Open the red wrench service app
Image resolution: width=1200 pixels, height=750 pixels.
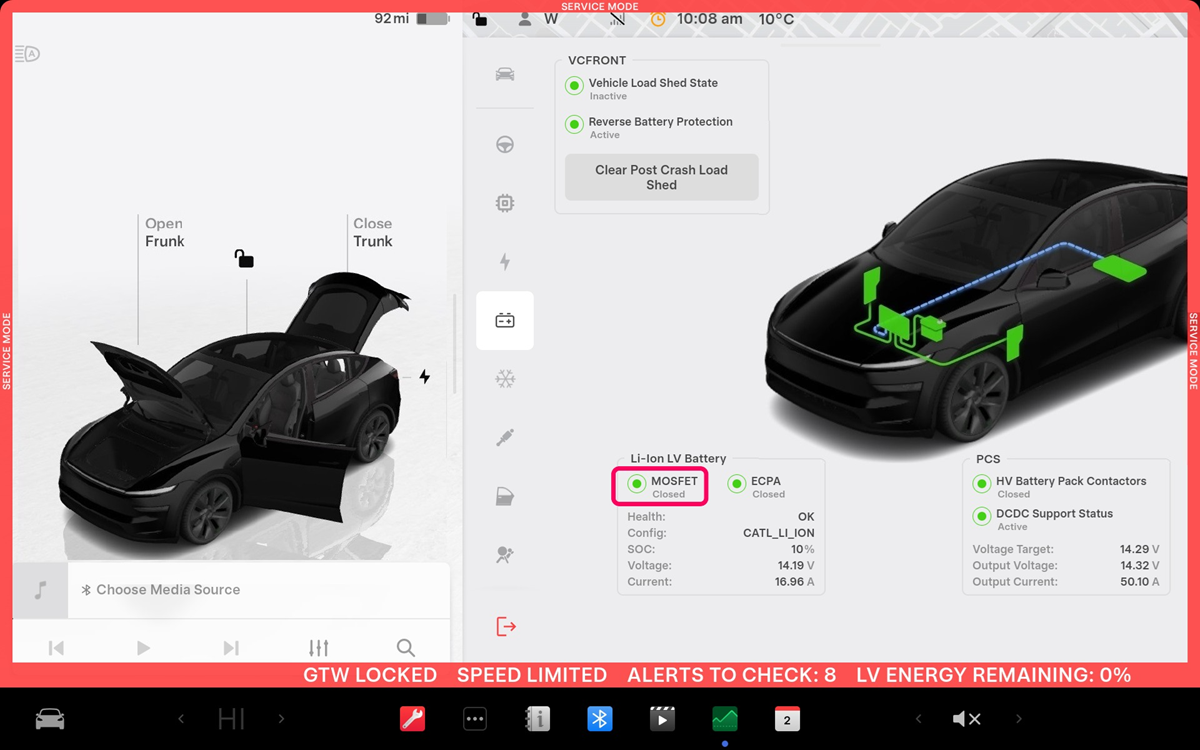(413, 719)
